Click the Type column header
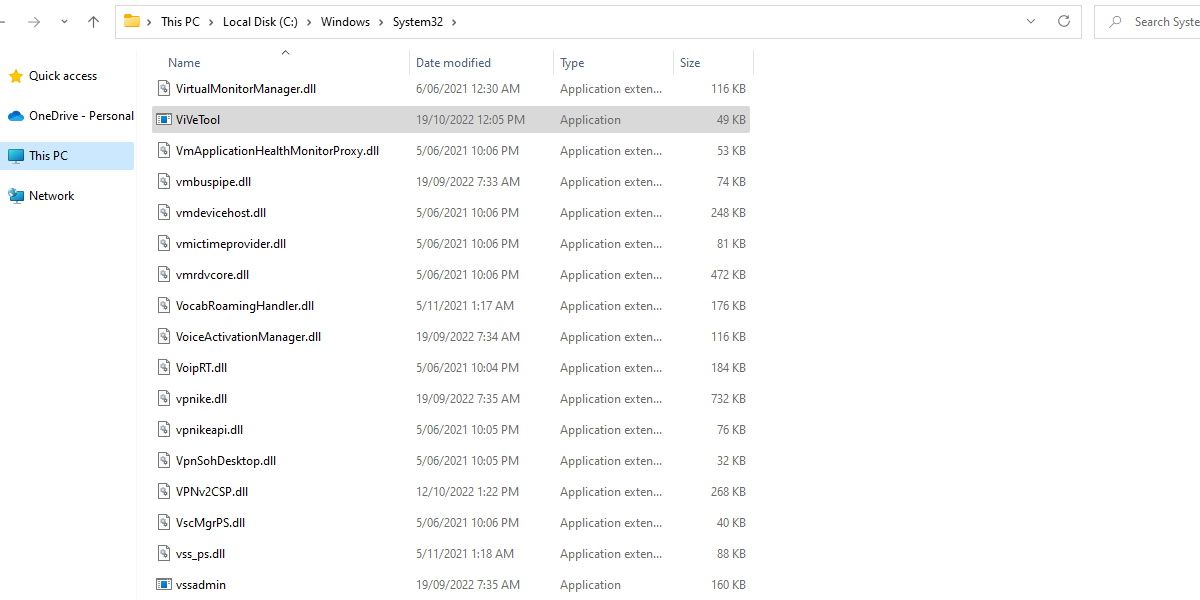This screenshot has height=600, width=1200. point(572,63)
